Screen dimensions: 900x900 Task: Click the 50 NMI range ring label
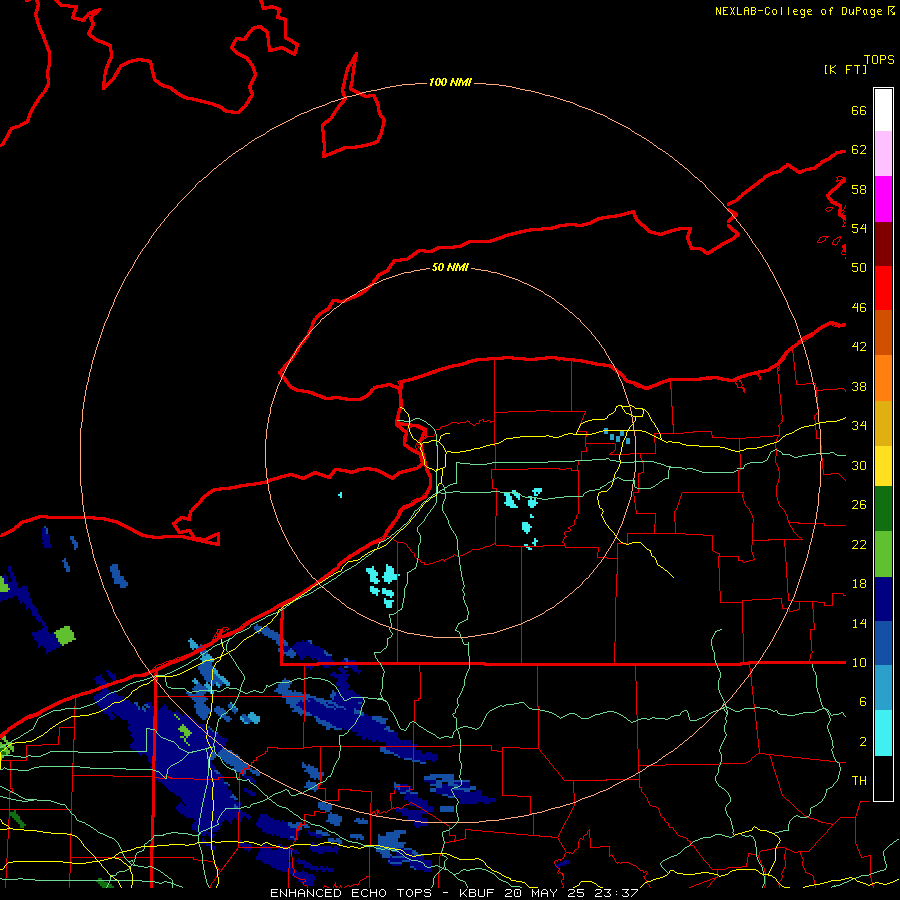pos(450,267)
